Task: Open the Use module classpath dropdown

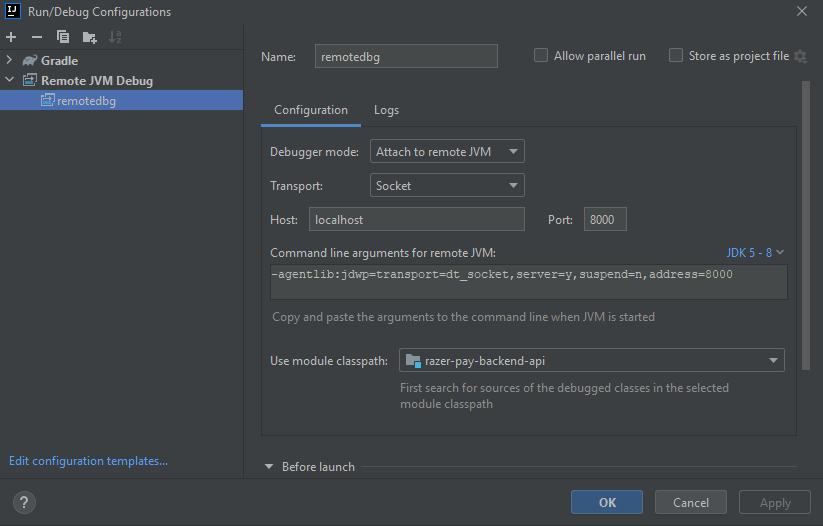Action: point(591,360)
